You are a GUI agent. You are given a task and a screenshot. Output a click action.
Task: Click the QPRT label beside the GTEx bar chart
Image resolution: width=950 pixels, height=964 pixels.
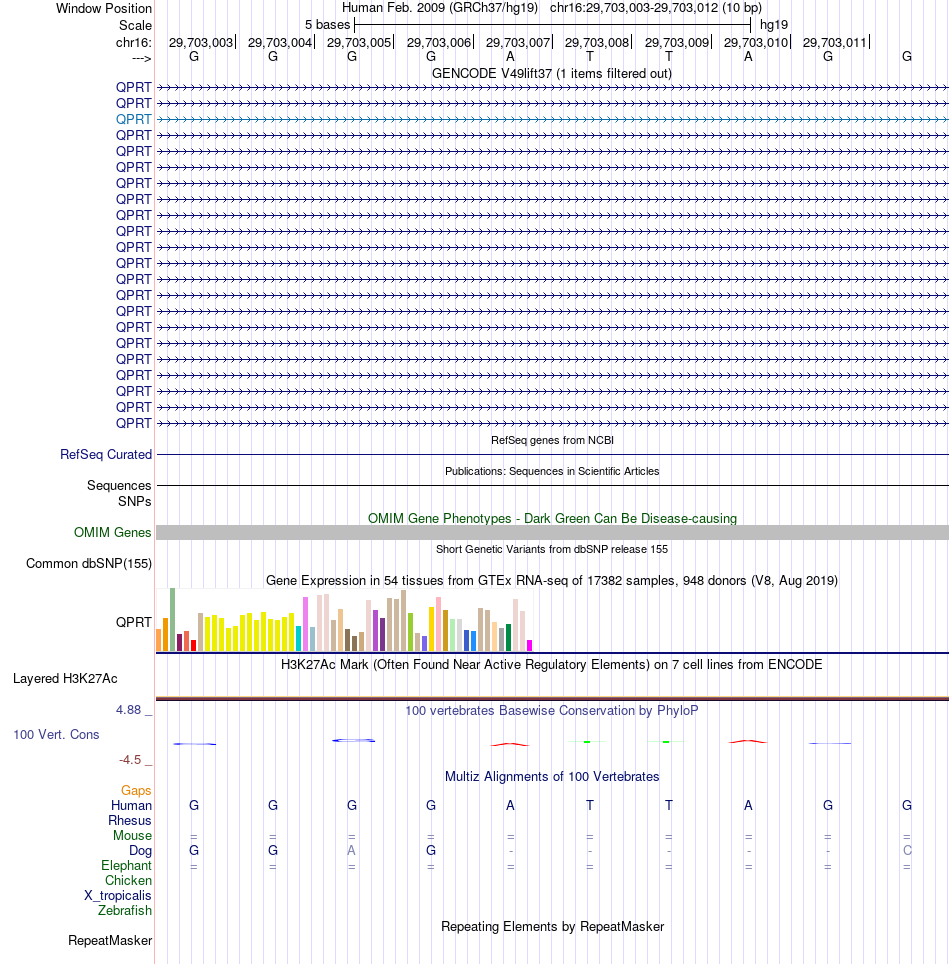133,622
